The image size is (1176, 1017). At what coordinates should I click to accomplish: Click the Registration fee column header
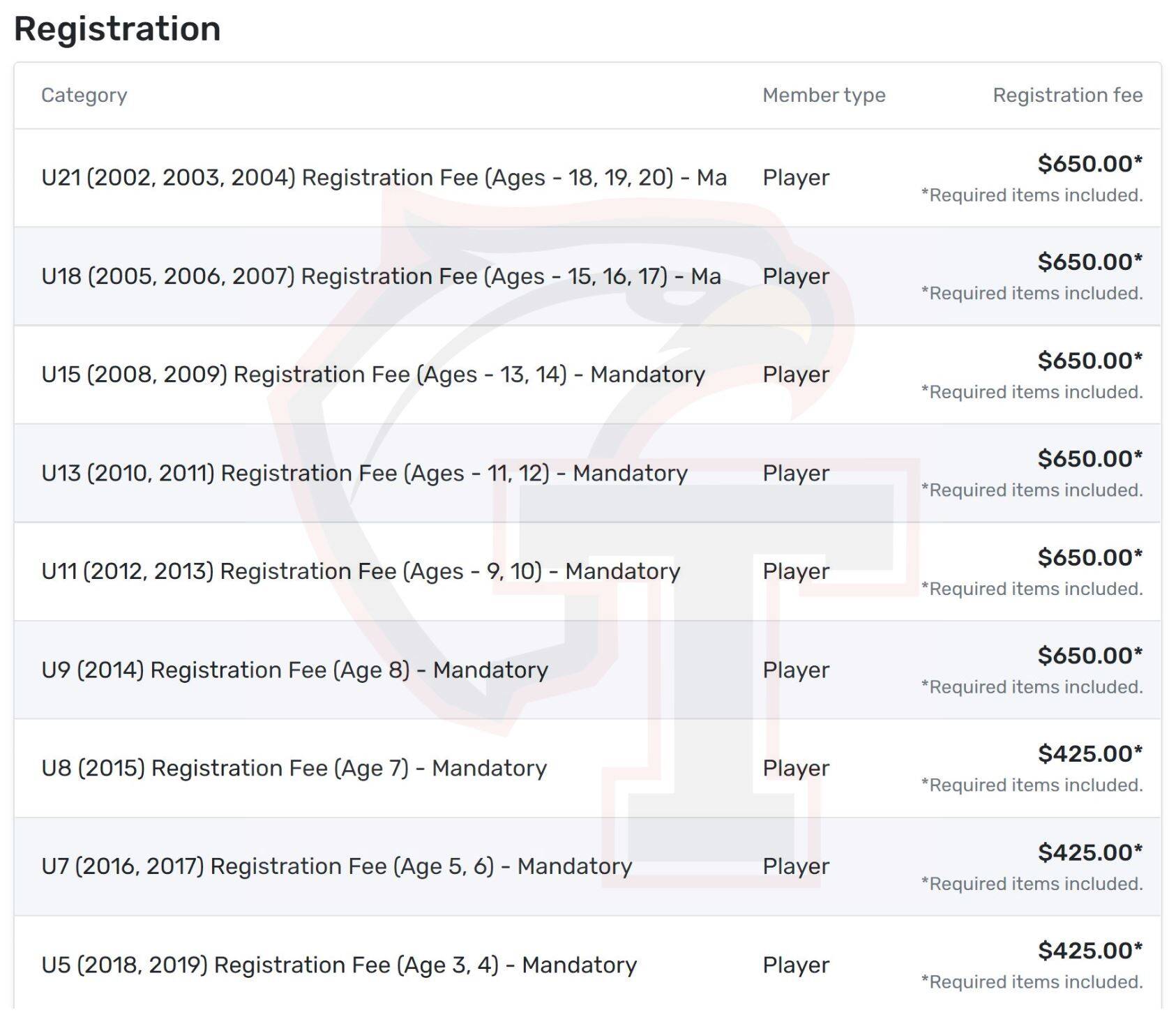1067,95
